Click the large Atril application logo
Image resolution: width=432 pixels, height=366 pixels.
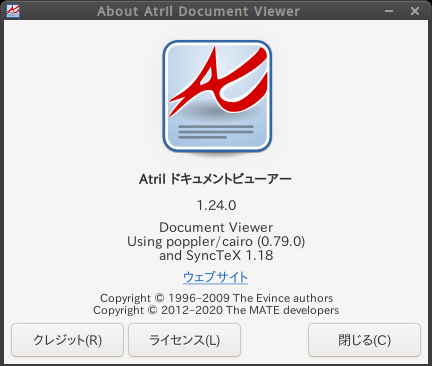click(217, 97)
